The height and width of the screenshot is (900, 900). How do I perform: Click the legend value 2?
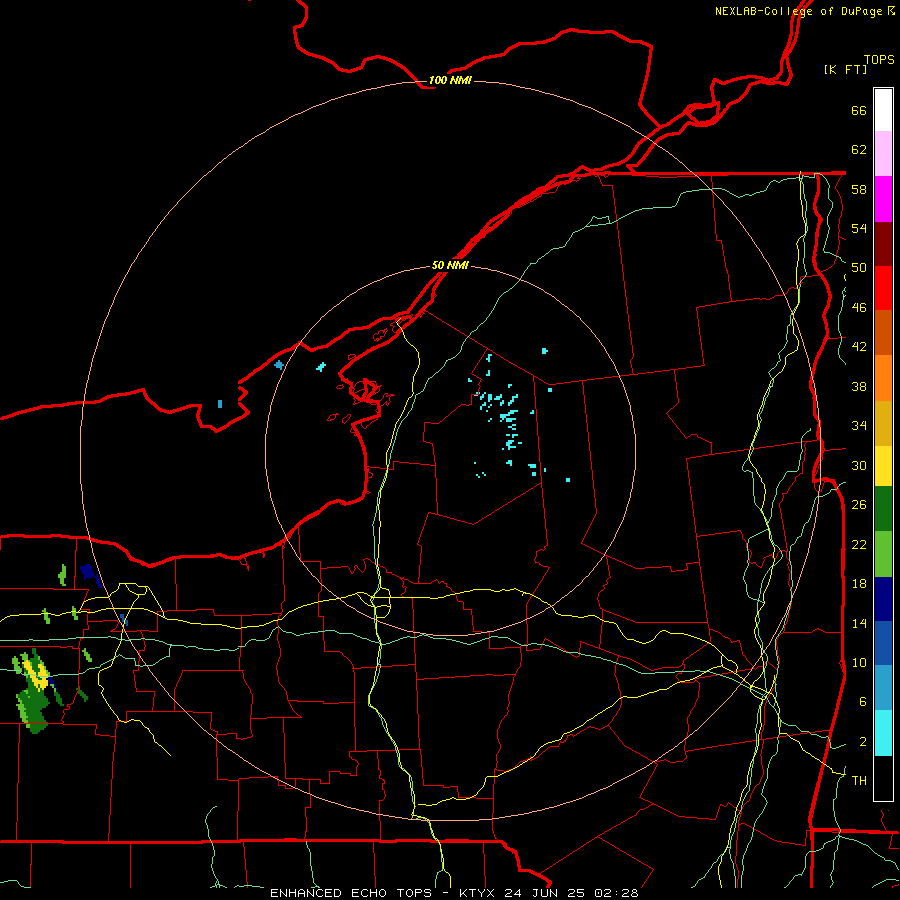point(862,741)
